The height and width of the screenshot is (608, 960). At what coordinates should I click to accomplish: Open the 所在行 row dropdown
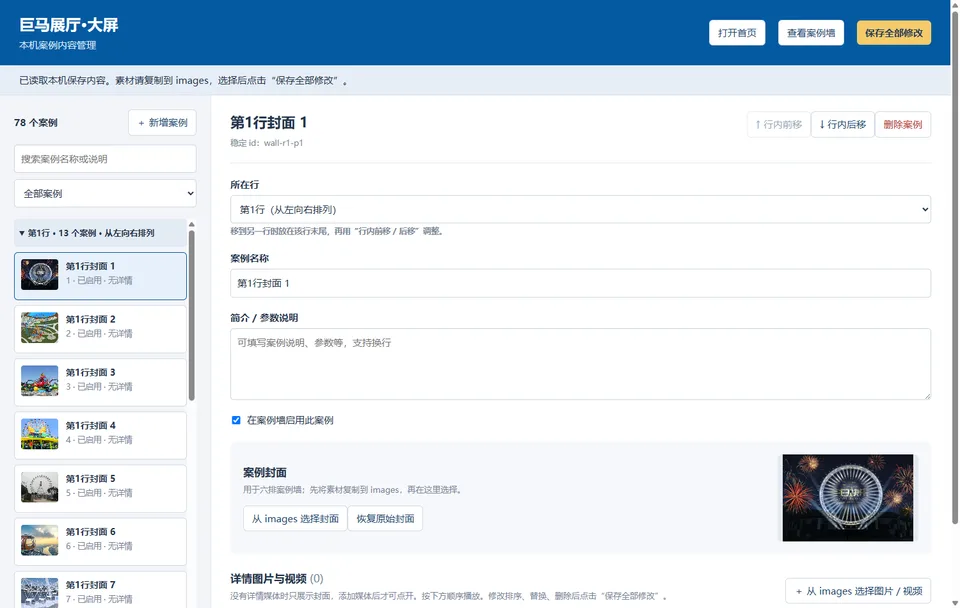point(580,209)
